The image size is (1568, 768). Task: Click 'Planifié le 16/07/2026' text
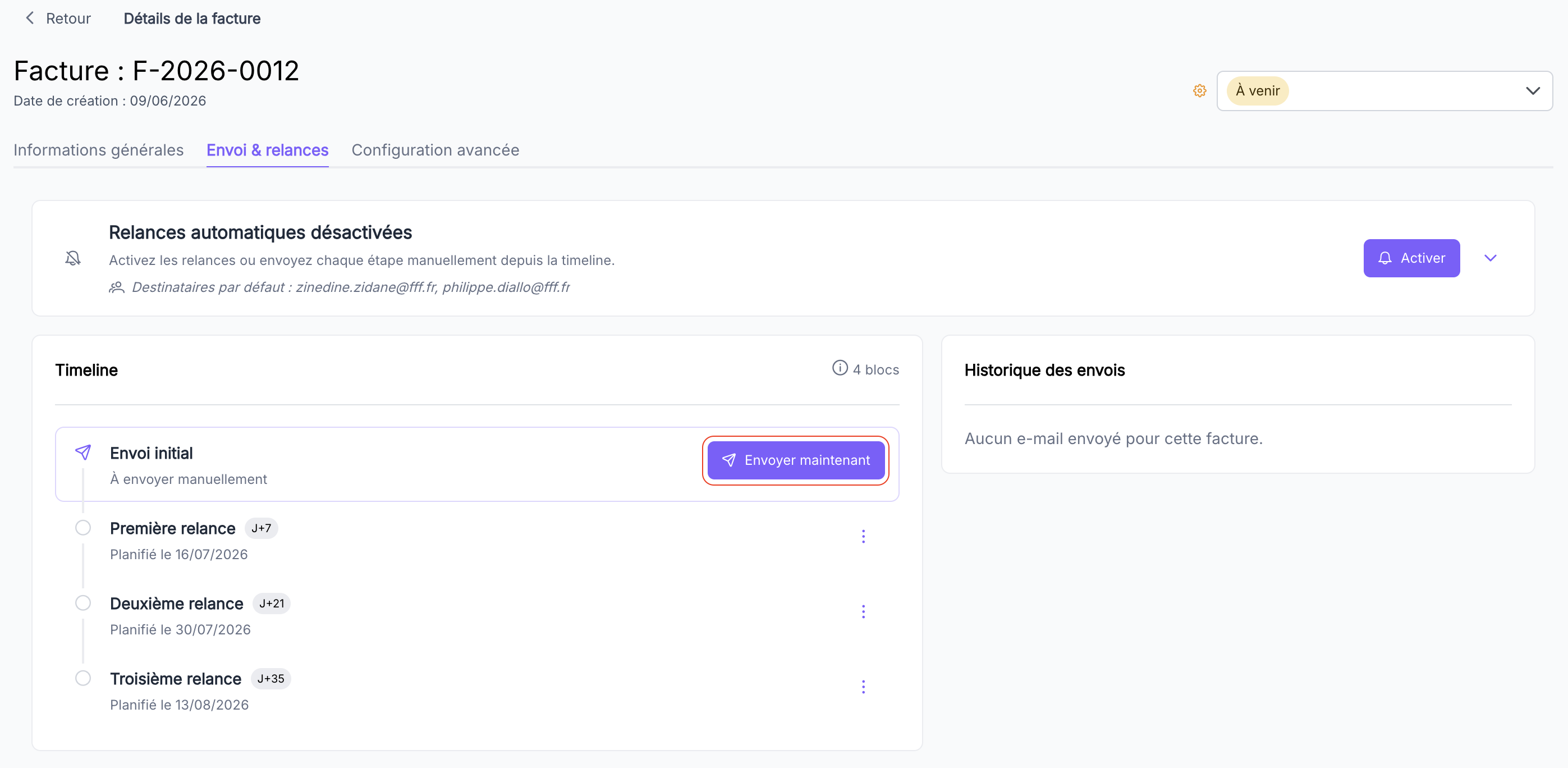179,554
